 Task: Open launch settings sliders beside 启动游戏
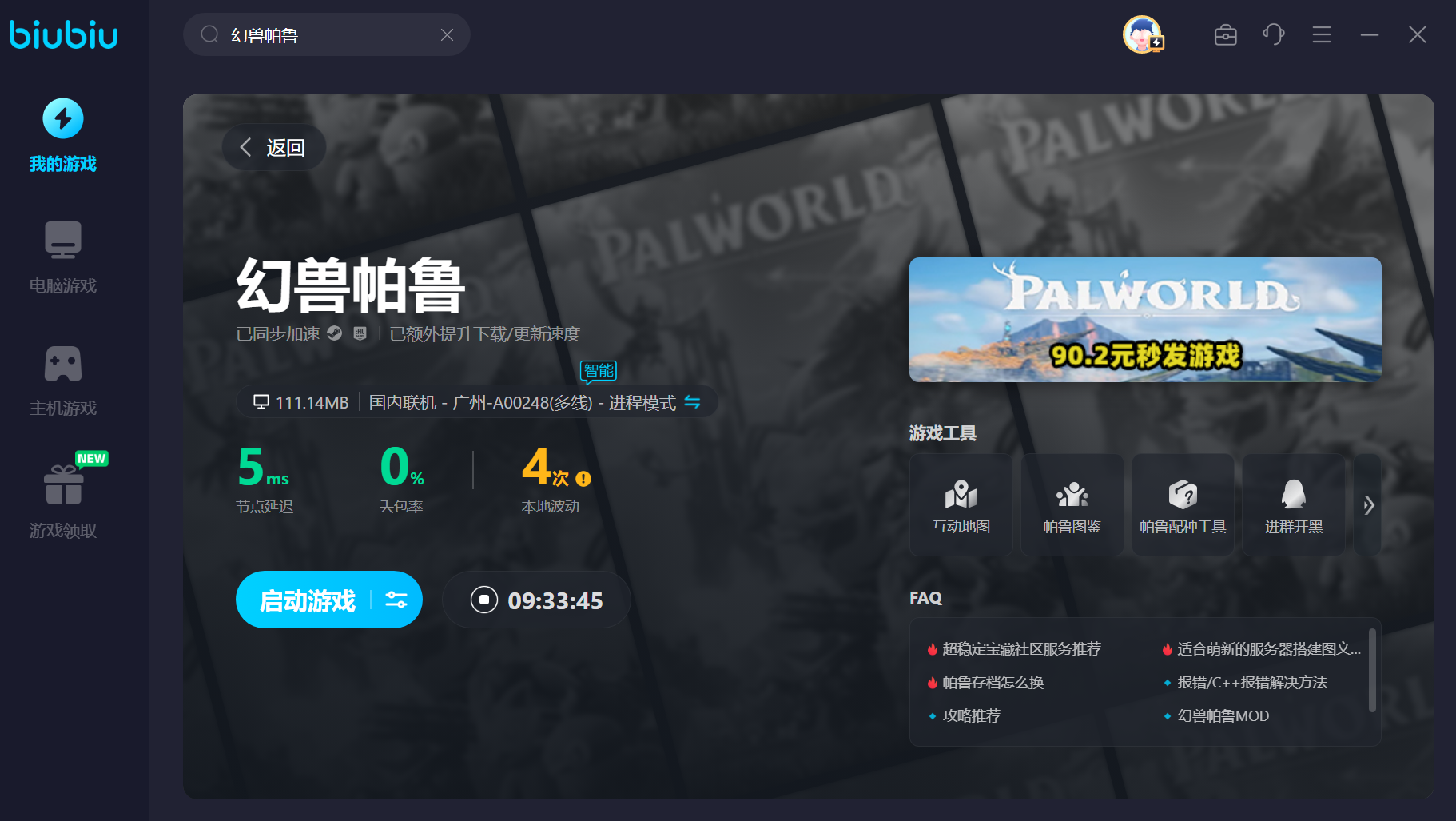coord(396,600)
